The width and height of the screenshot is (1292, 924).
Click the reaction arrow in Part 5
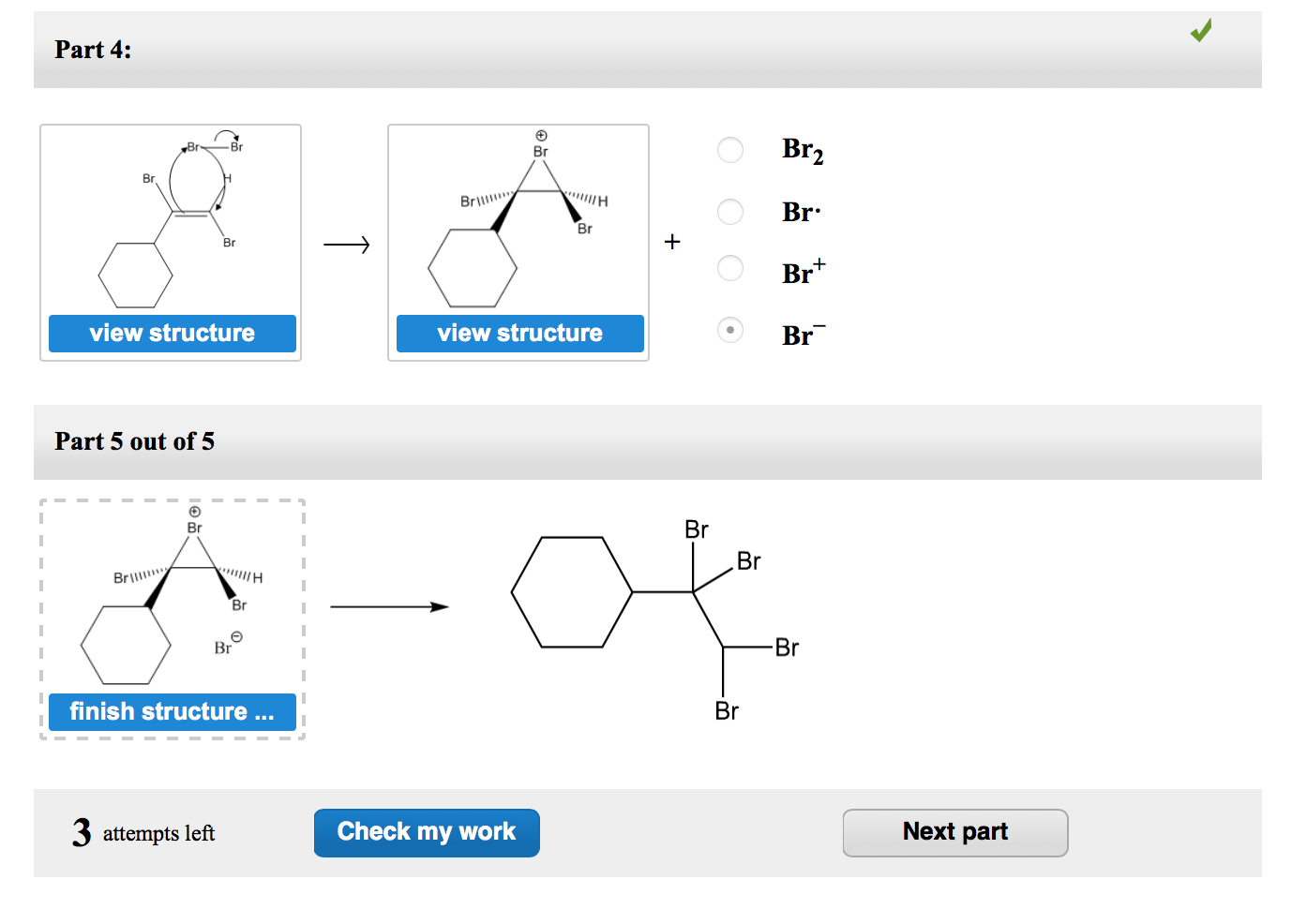tap(389, 607)
